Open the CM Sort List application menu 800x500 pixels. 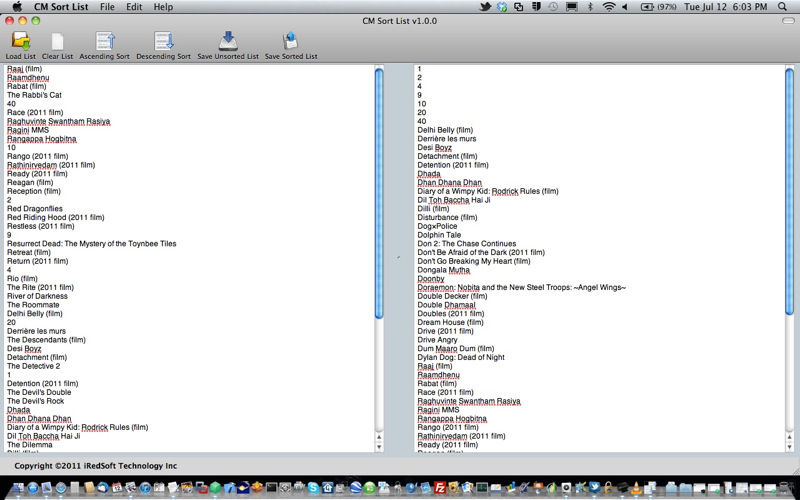[61, 7]
